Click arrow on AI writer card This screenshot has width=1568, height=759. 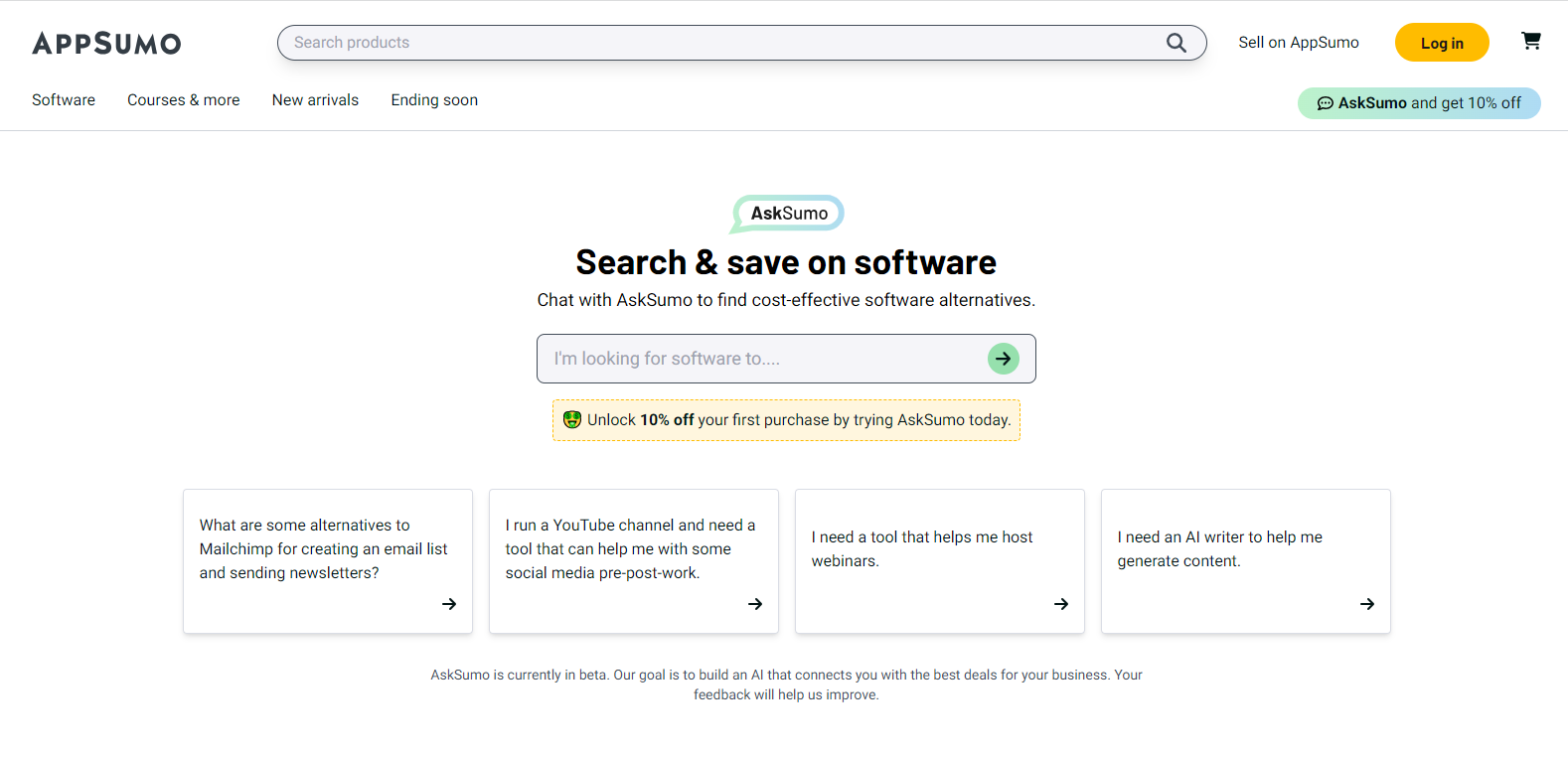point(1367,604)
